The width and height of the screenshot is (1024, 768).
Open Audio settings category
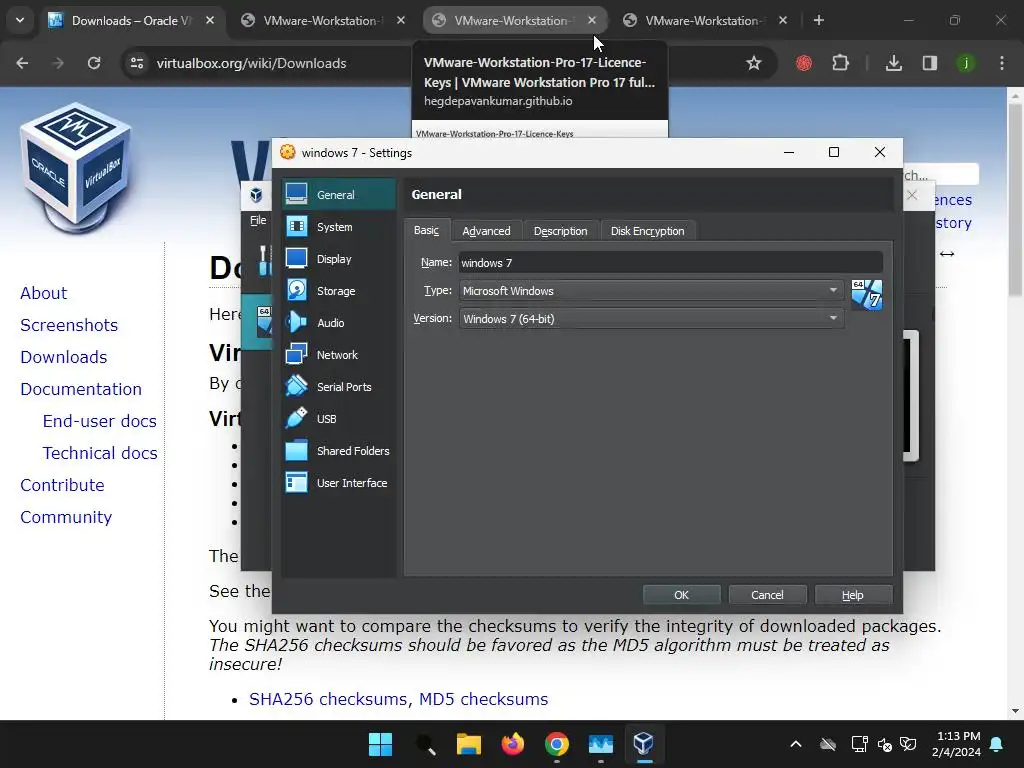click(x=339, y=323)
